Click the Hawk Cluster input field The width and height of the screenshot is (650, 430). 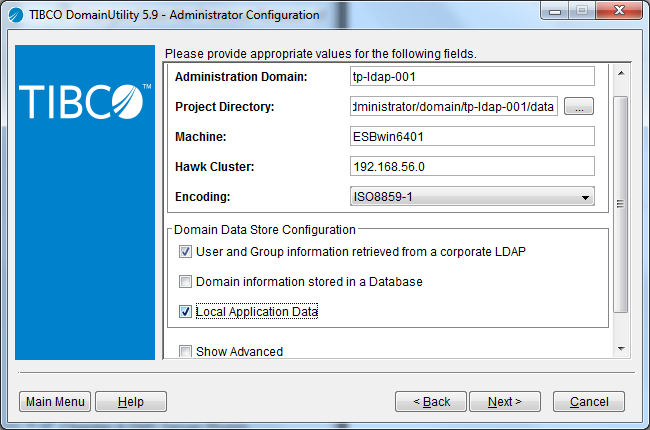(472, 166)
